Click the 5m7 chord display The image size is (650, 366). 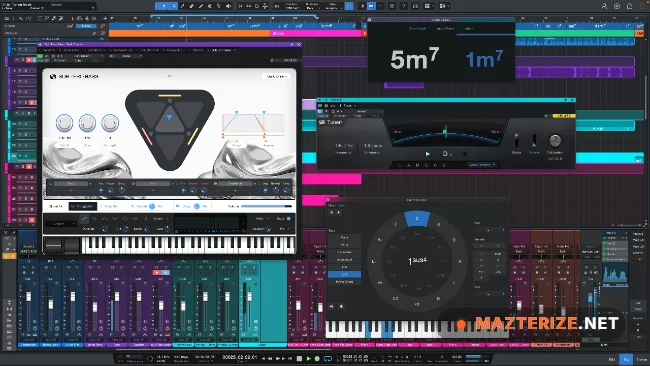coord(414,58)
